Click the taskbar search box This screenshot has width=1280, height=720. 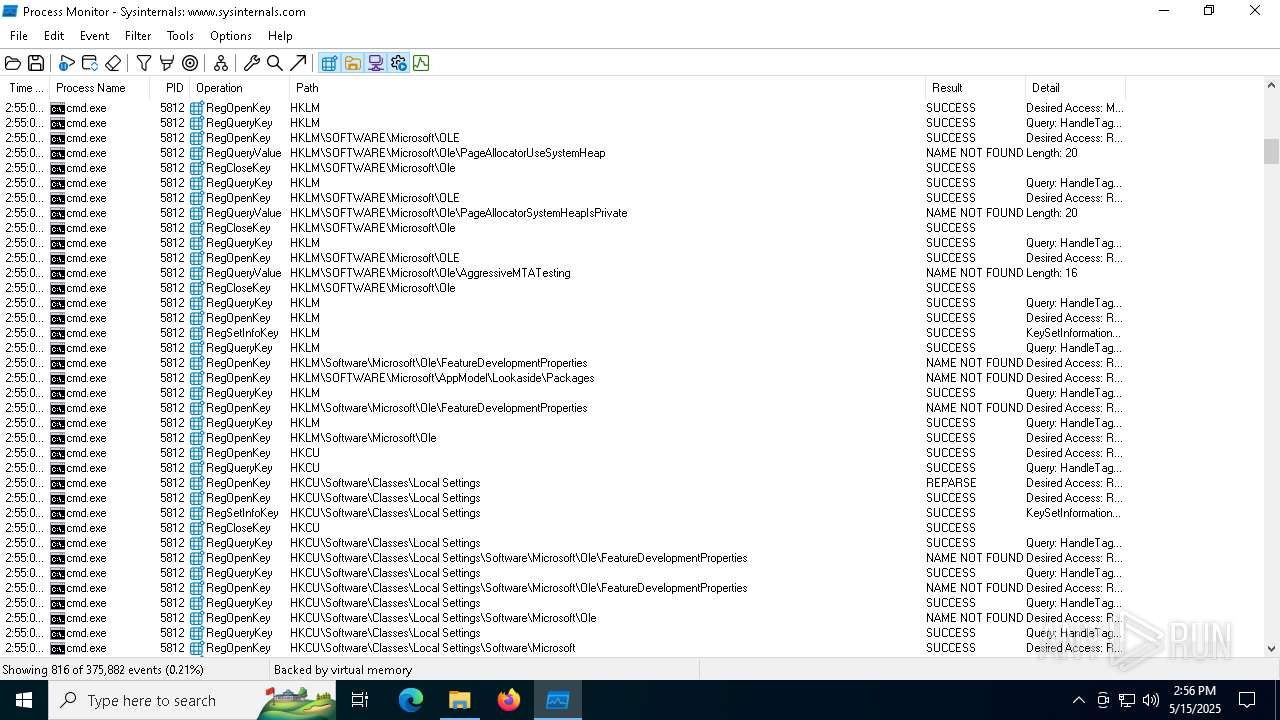(x=192, y=700)
